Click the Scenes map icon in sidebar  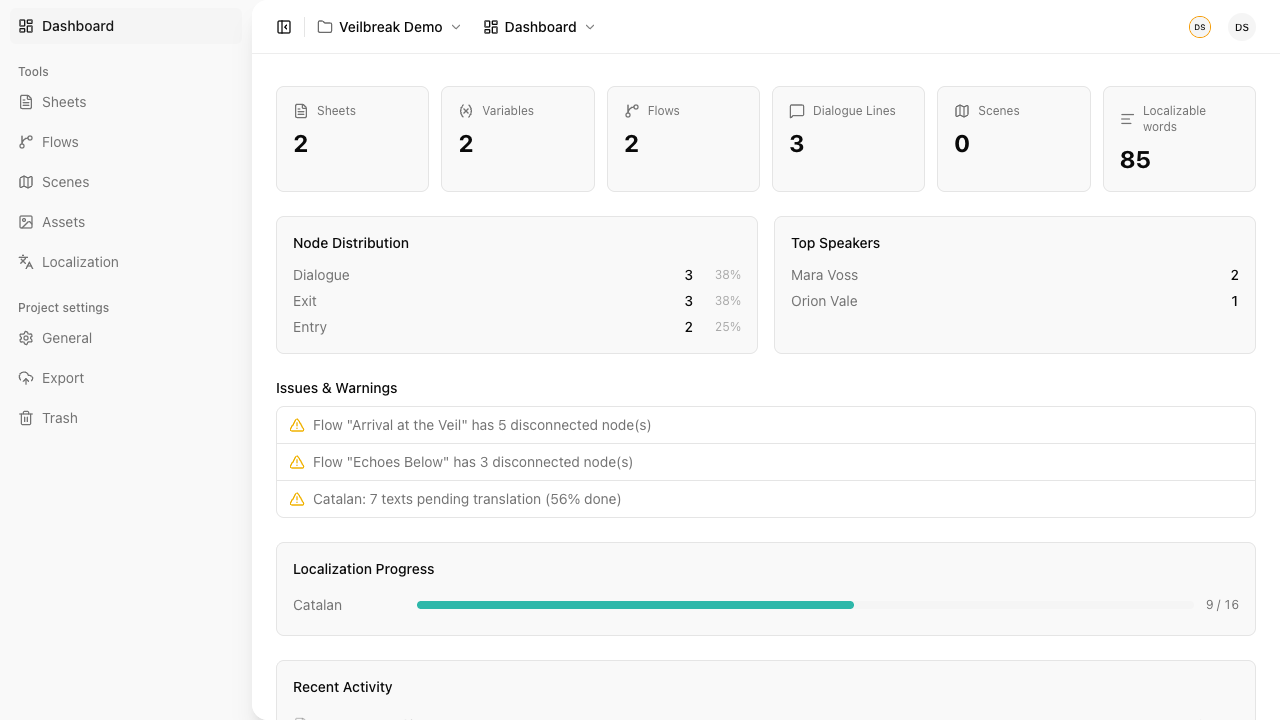[x=26, y=182]
